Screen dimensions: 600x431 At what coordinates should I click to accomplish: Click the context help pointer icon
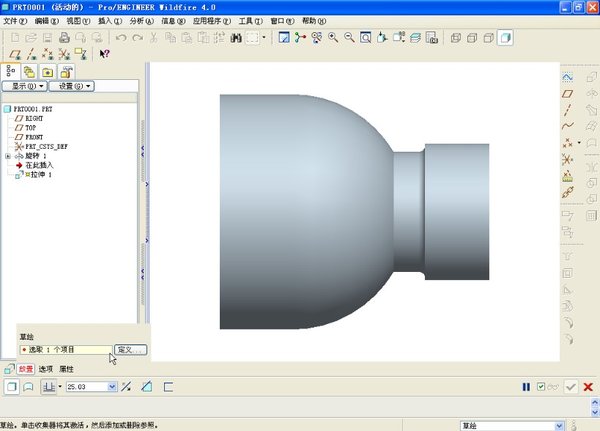tap(104, 55)
